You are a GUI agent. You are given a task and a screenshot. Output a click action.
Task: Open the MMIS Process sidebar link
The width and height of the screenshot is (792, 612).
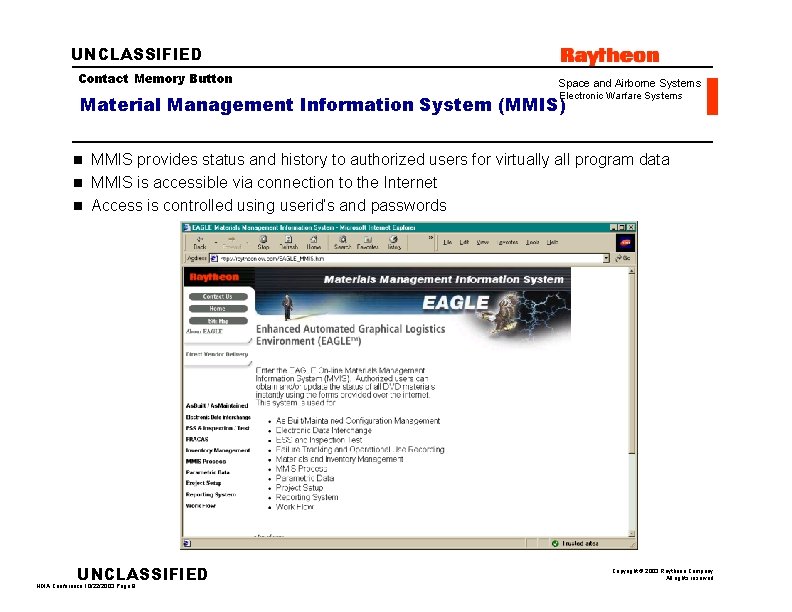click(x=206, y=462)
